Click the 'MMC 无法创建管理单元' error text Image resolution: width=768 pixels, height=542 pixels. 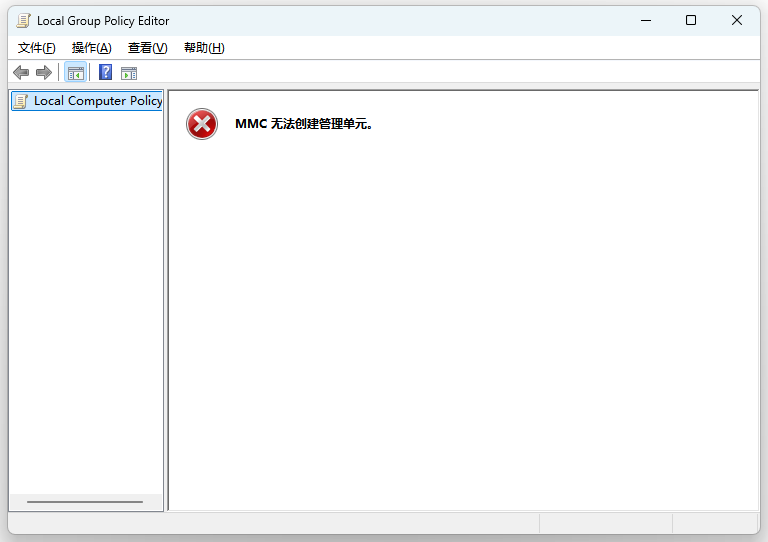click(x=304, y=124)
